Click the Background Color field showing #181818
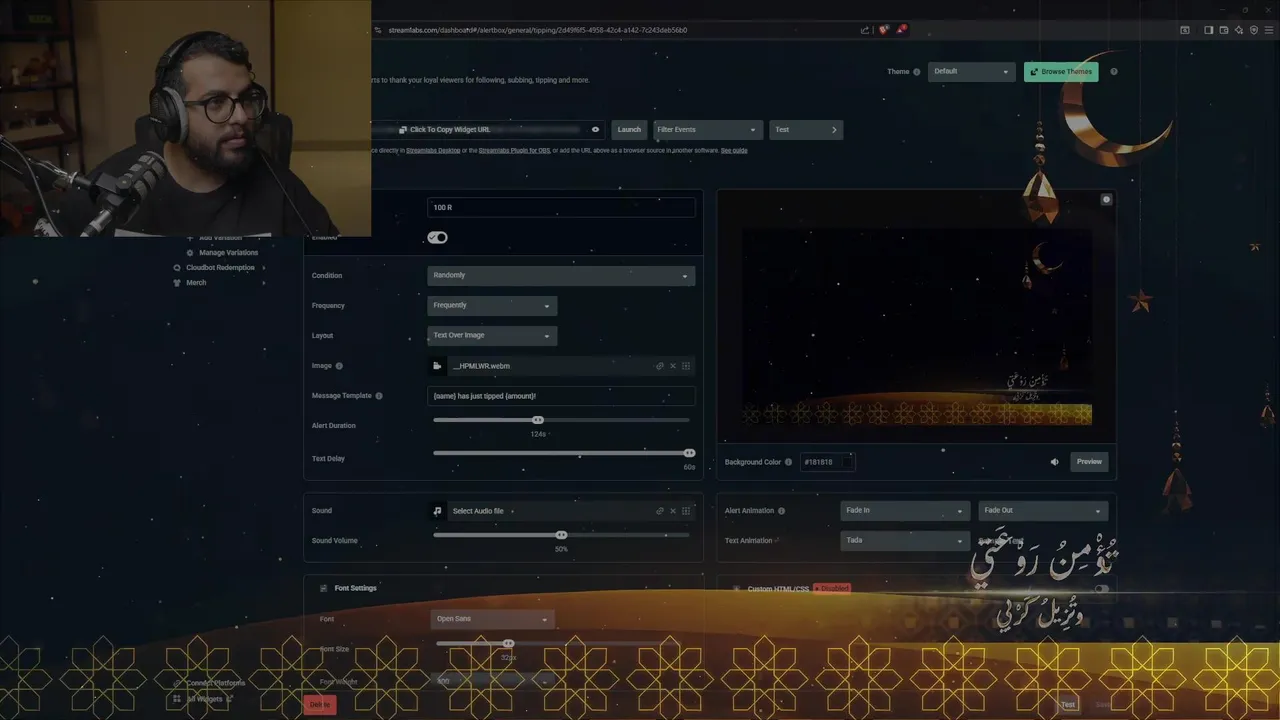Image resolution: width=1280 pixels, height=720 pixels. [x=828, y=462]
